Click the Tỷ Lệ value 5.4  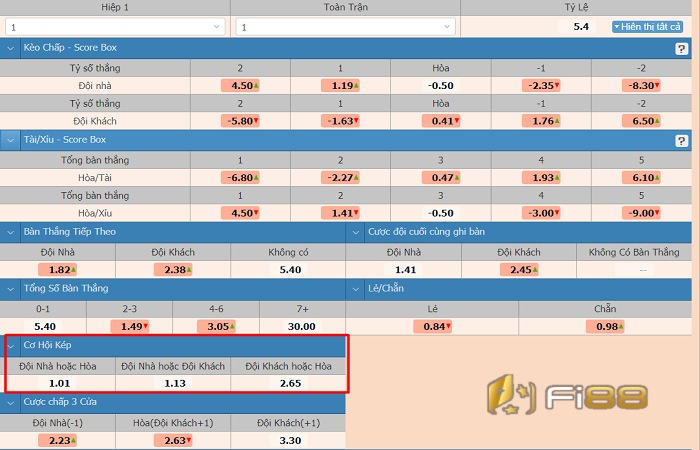coord(579,27)
